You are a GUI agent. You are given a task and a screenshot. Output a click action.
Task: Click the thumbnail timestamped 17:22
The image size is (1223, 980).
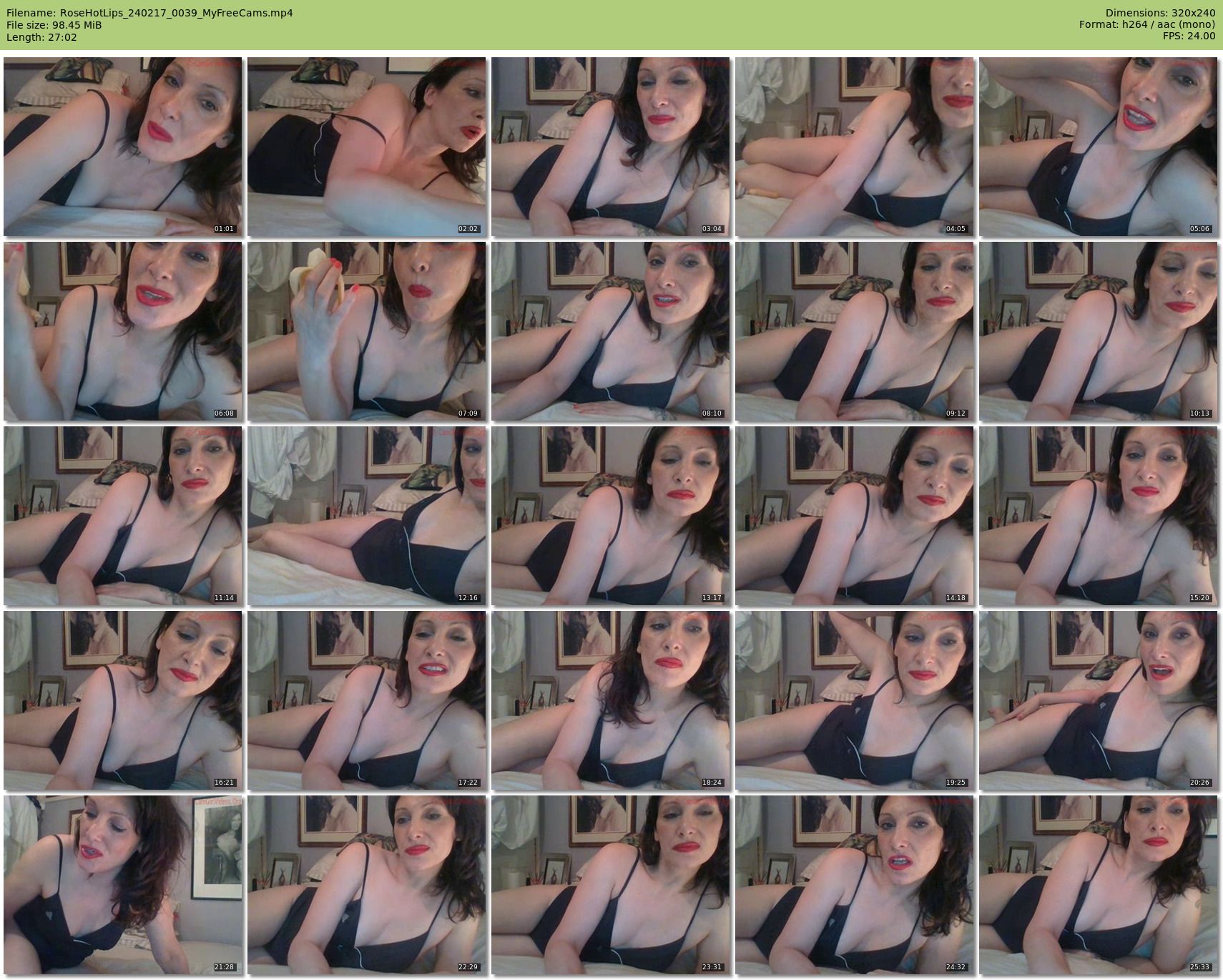click(367, 700)
